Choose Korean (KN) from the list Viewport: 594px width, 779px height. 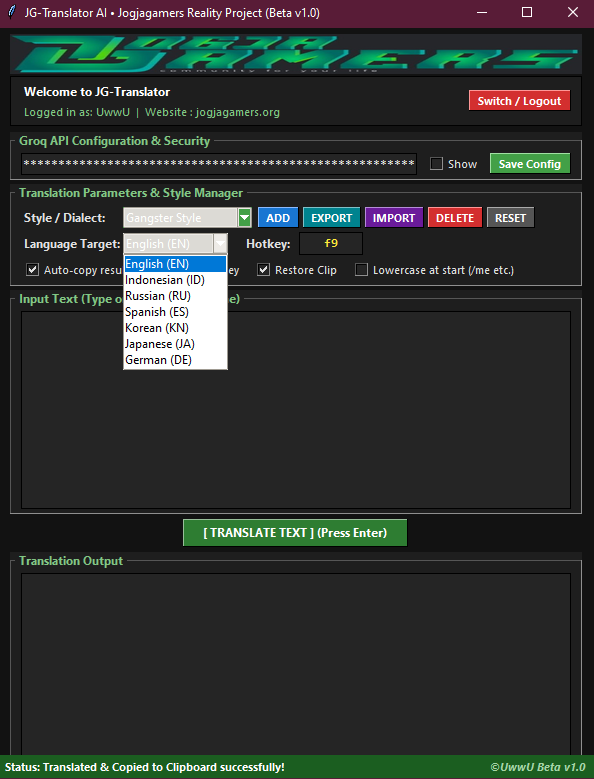click(x=175, y=328)
